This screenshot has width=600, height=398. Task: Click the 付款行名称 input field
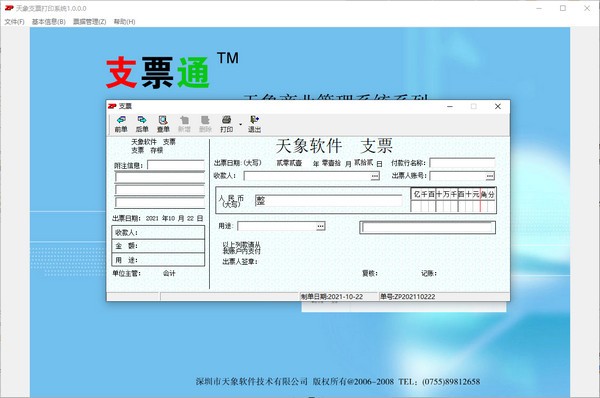[x=462, y=163]
